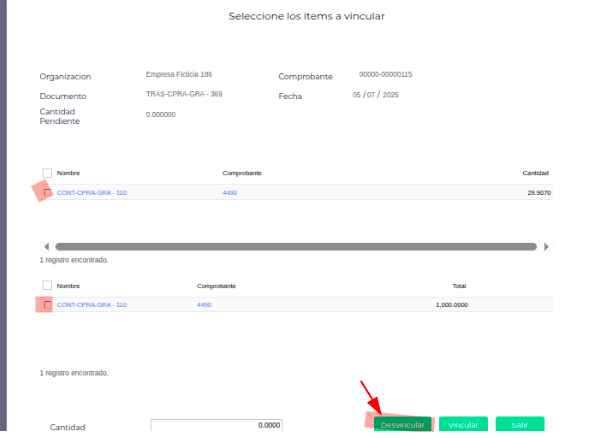Tick the checkbox for the 1,000.0000 row

click(47, 304)
